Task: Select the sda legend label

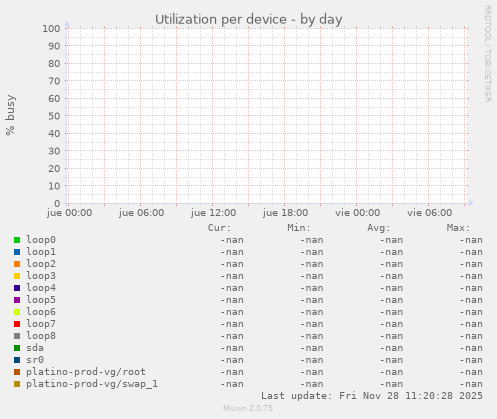Action: point(35,348)
